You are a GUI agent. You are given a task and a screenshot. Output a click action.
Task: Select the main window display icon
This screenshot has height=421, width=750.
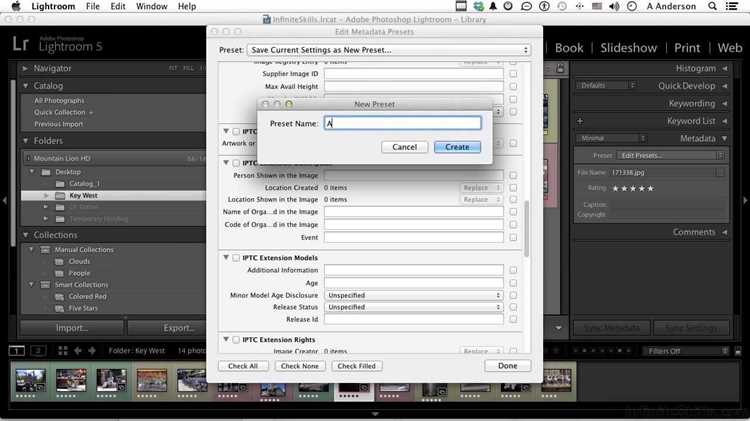(17, 351)
